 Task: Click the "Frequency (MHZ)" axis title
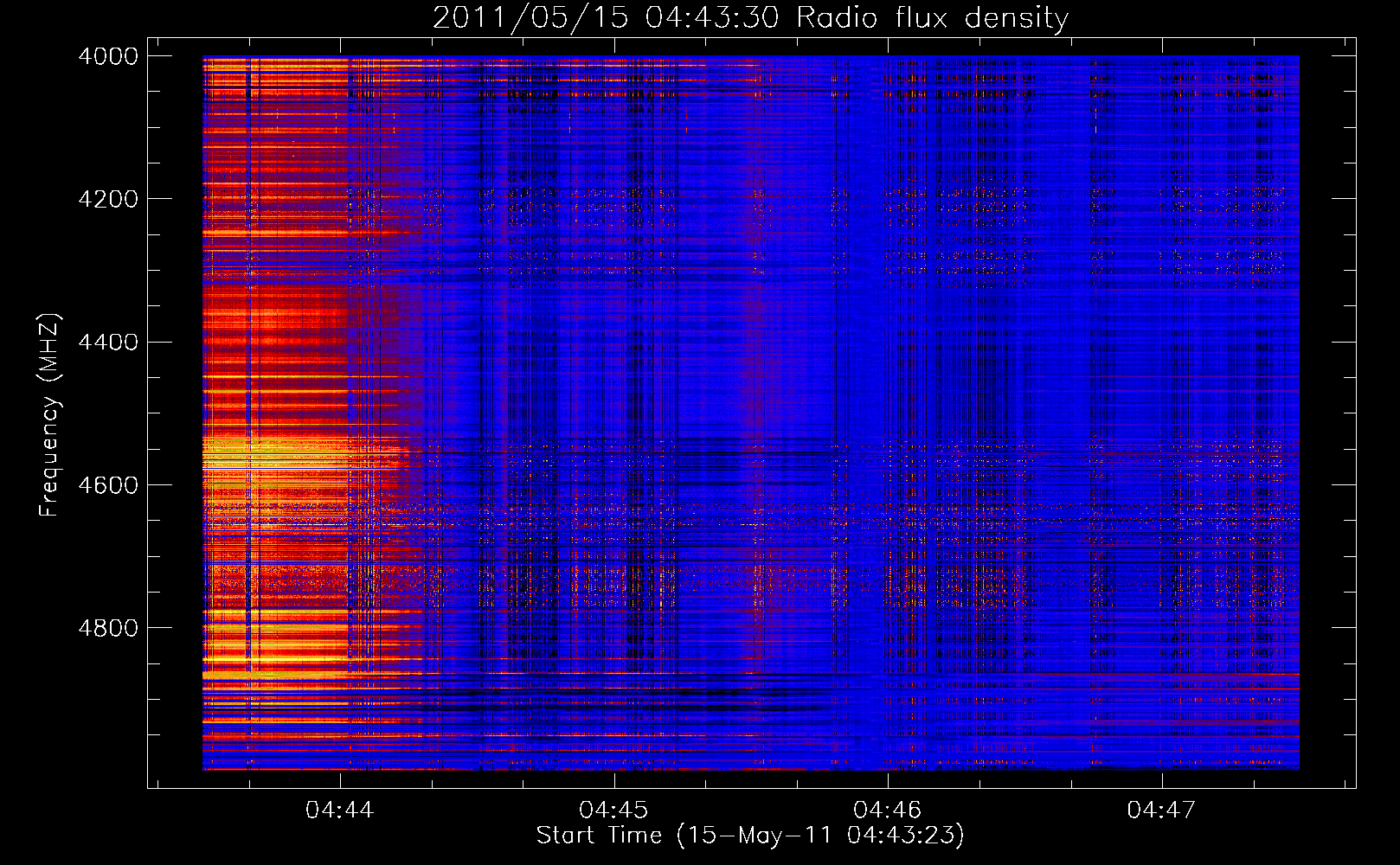50,414
